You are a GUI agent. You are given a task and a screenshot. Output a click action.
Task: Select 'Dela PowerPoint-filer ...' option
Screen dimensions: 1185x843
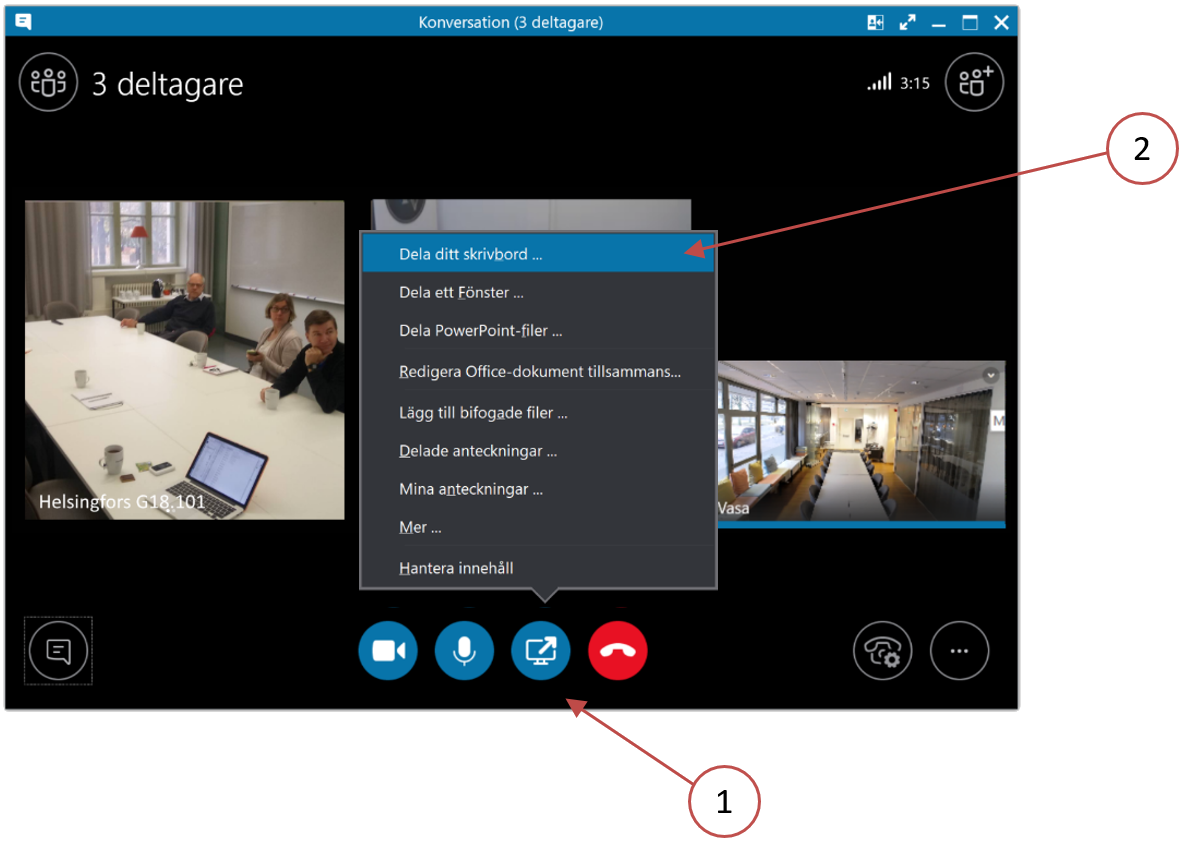(480, 331)
